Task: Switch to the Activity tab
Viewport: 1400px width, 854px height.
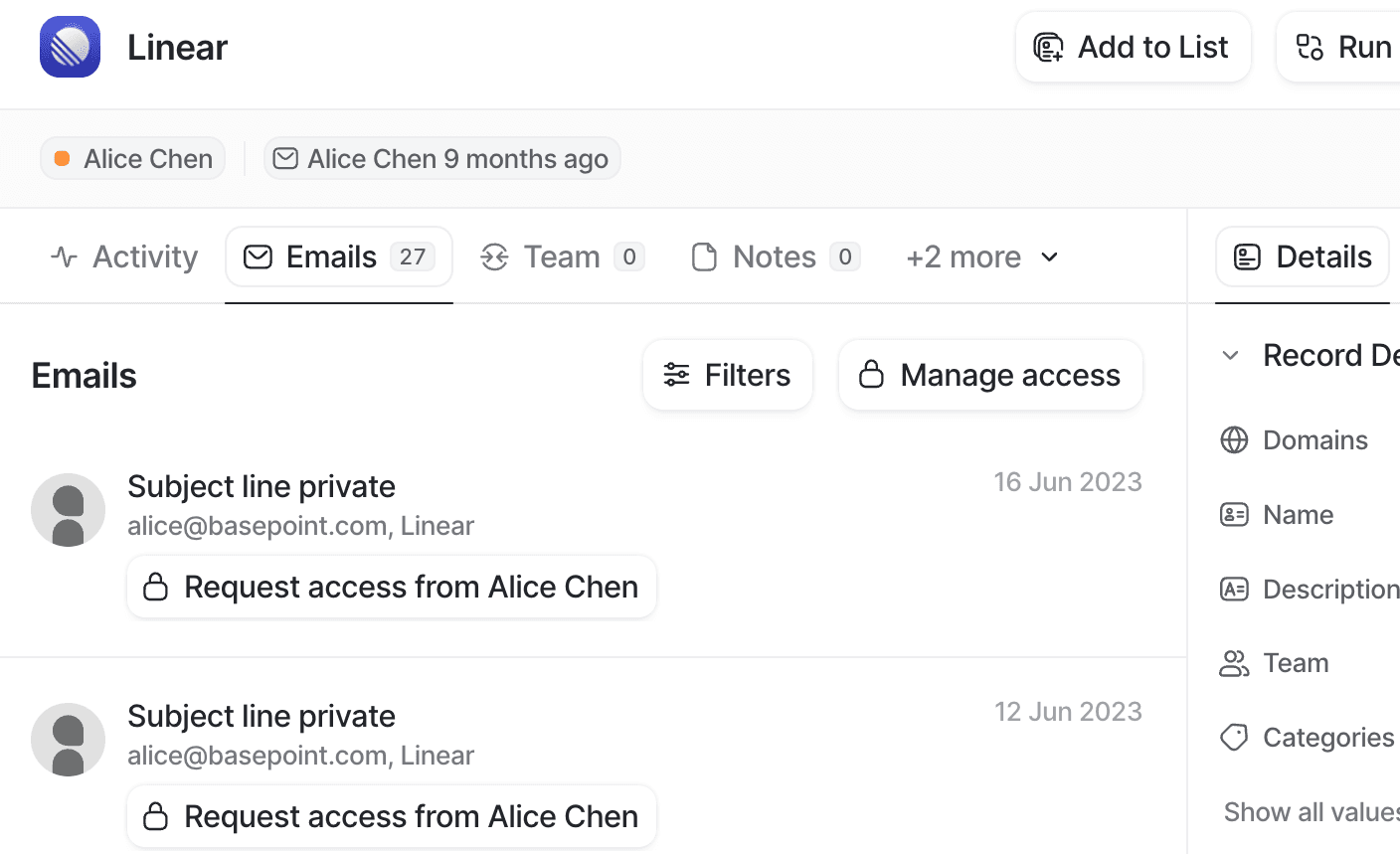Action: click(124, 257)
